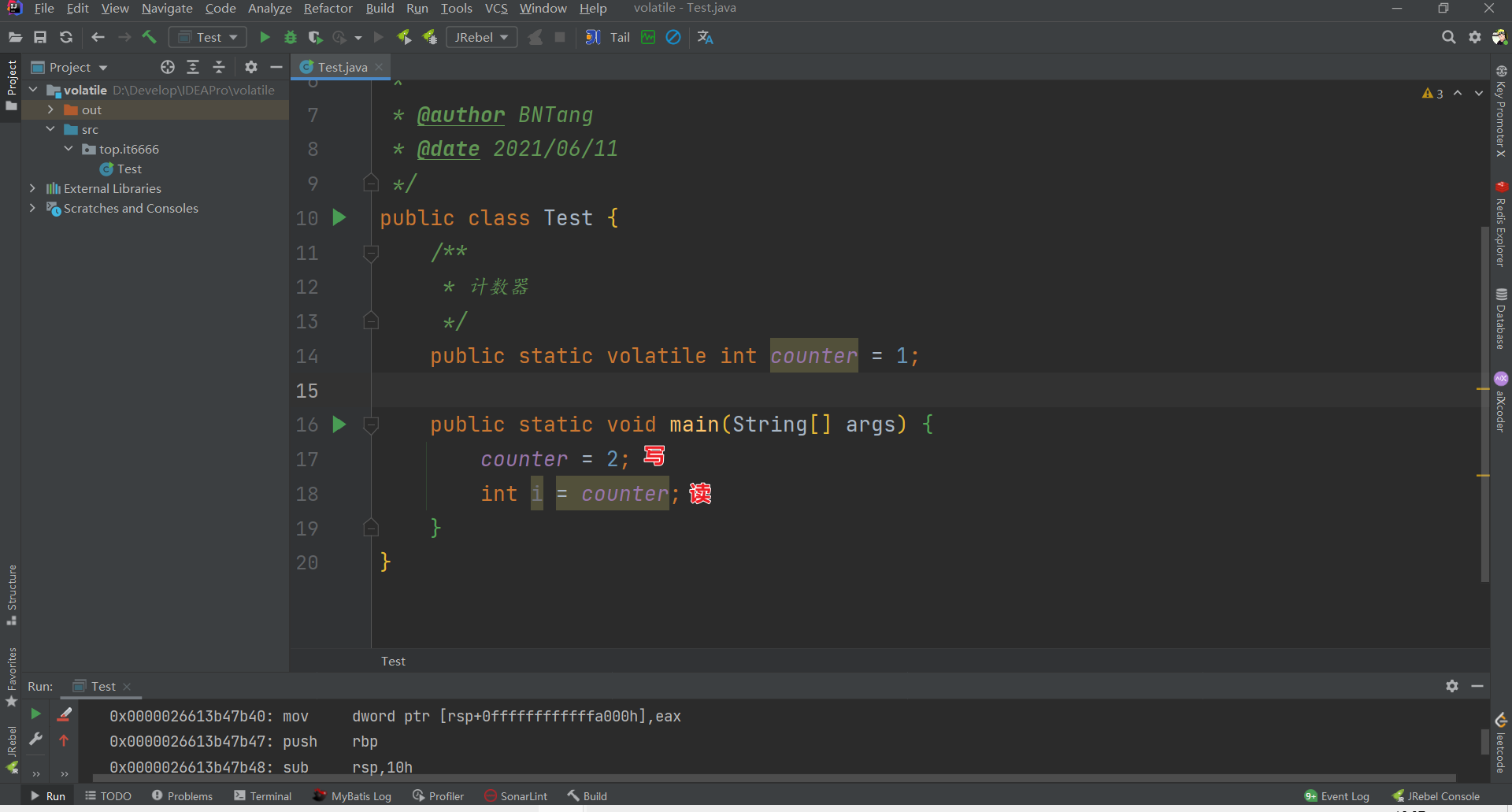Open the JRebel Console
Viewport: 1512px width, 812px height.
1436,796
